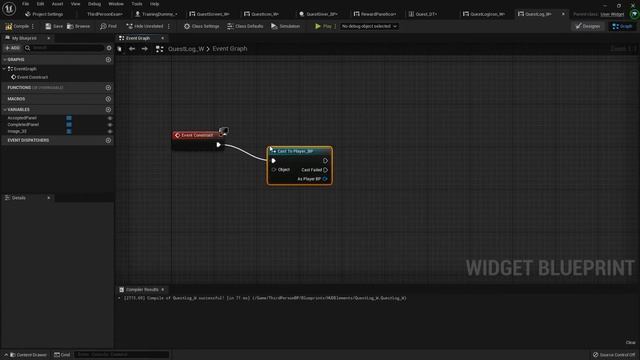This screenshot has height=360, width=640.
Task: Open Class Settings
Action: (x=201, y=26)
